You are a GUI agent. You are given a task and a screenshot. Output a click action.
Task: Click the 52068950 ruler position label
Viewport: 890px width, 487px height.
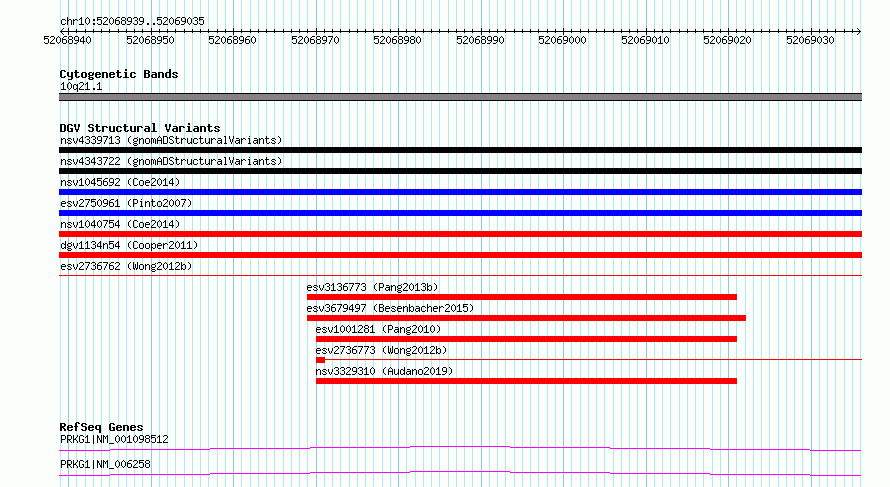tap(150, 40)
